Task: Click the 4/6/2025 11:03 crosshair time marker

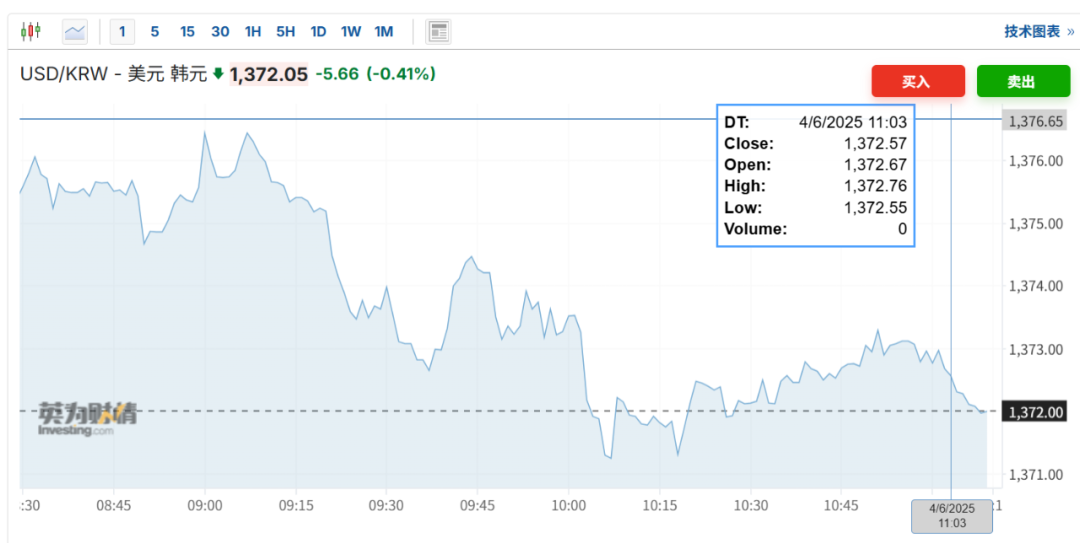Action: [949, 516]
